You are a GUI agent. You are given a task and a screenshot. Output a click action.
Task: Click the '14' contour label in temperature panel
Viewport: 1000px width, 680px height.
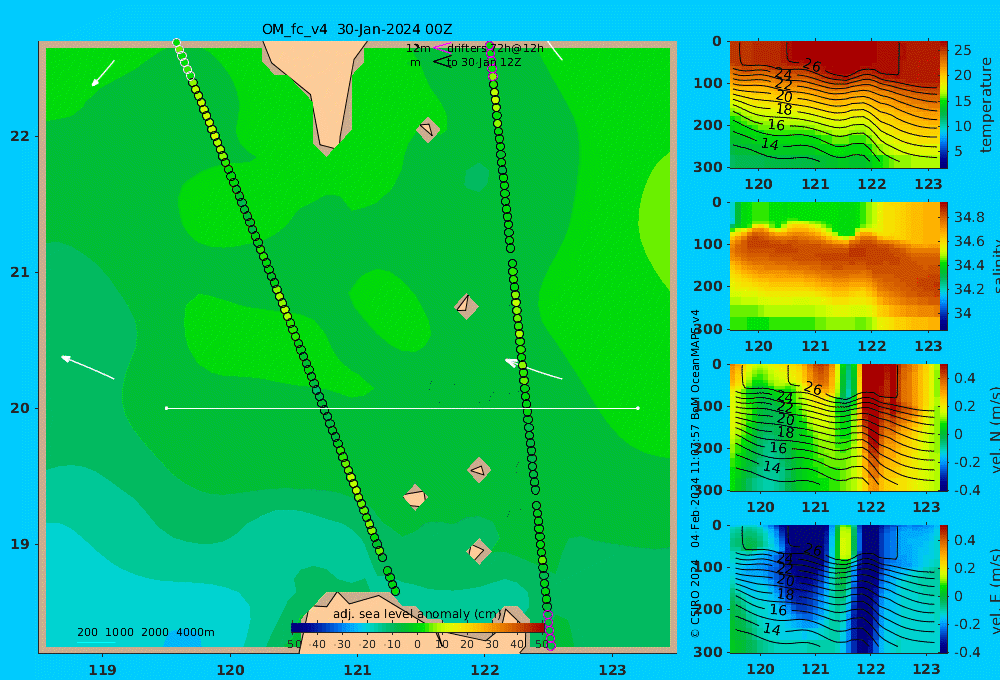tap(770, 145)
